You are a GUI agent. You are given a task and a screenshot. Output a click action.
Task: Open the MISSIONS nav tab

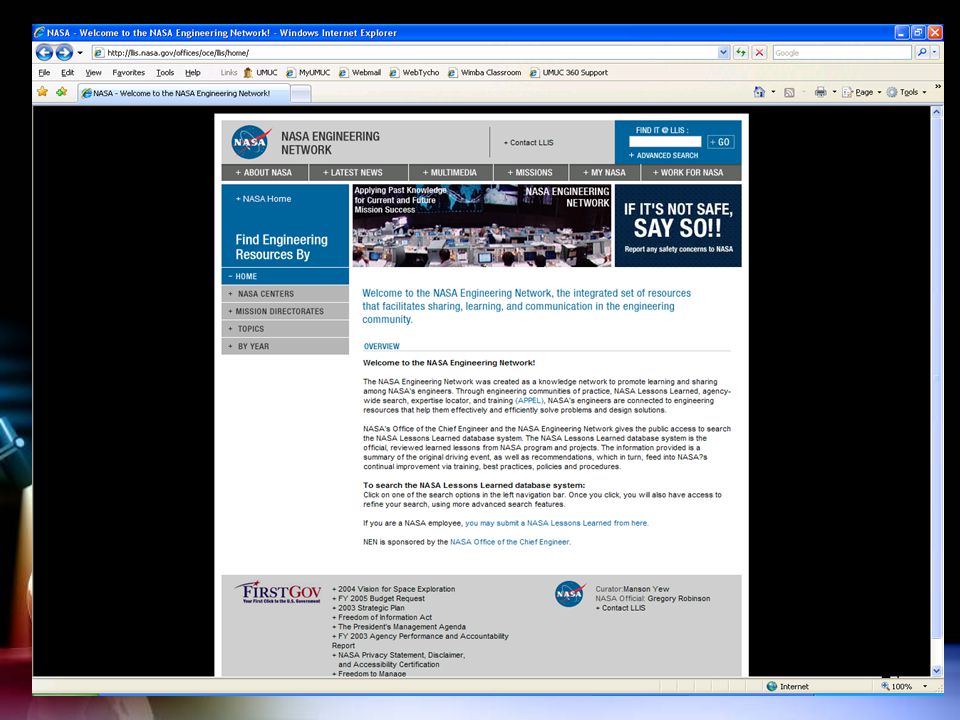[x=530, y=173]
